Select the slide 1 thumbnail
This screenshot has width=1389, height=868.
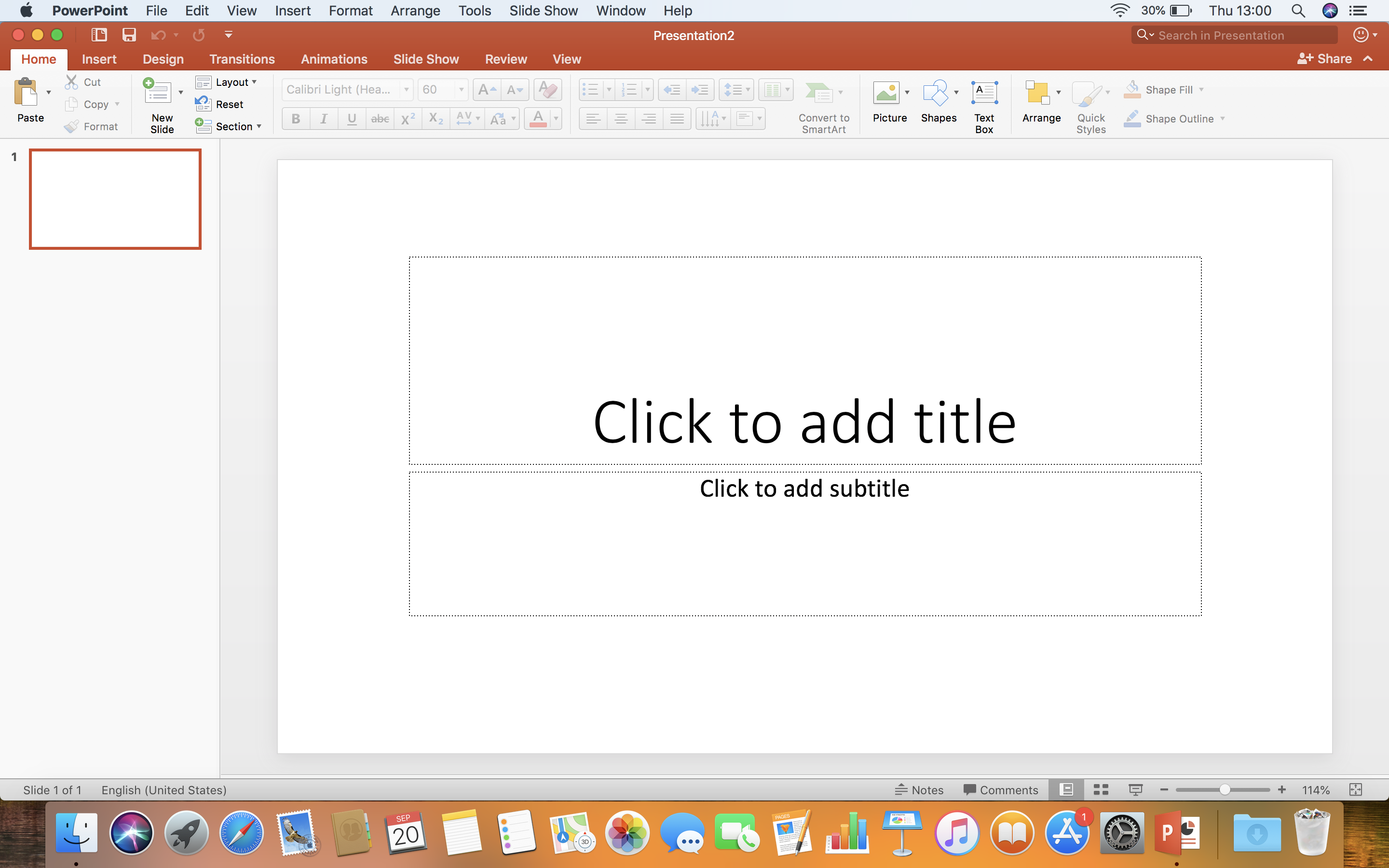coord(115,199)
